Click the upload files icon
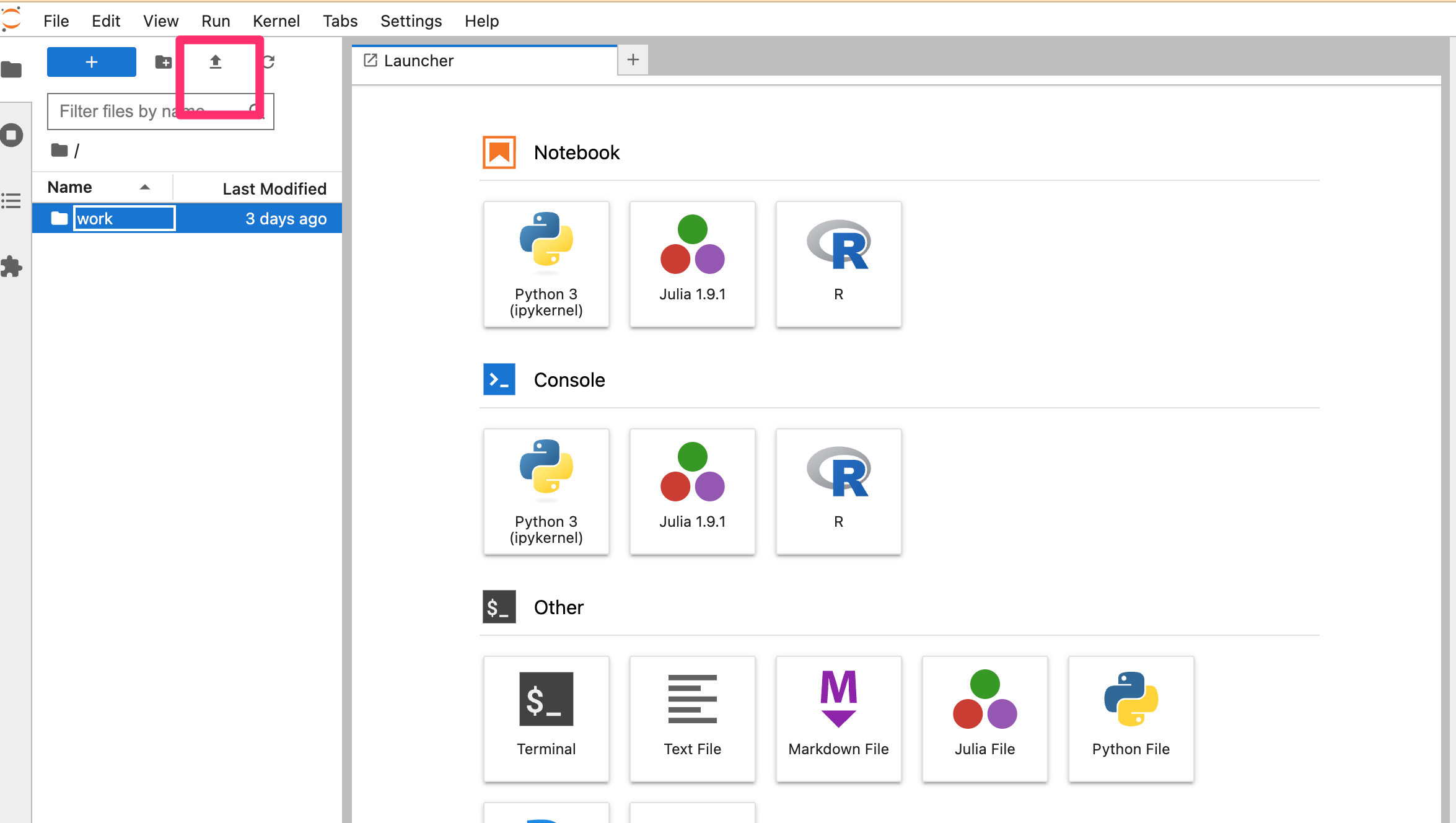 click(x=215, y=62)
